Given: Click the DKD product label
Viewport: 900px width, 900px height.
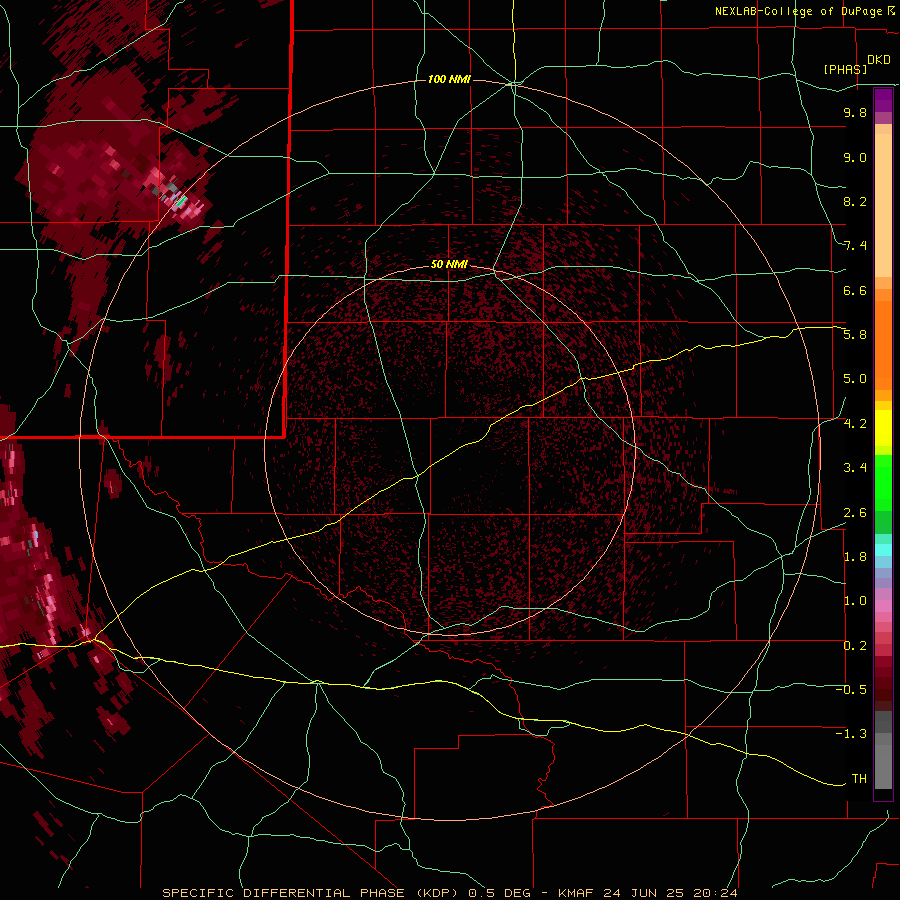Looking at the screenshot, I should [878, 59].
